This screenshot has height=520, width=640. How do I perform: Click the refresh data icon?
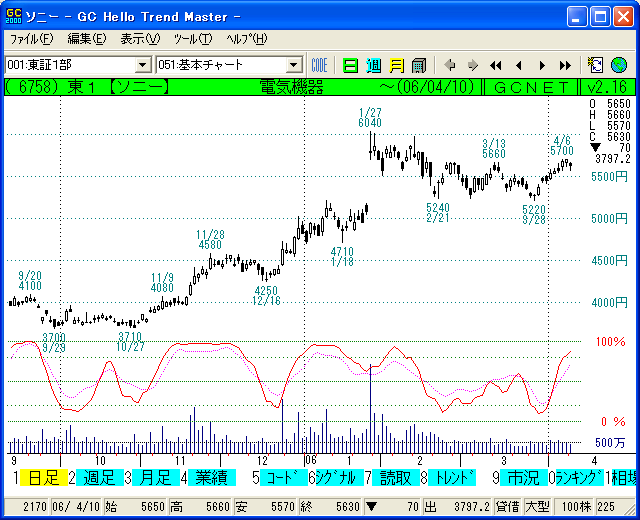click(596, 65)
